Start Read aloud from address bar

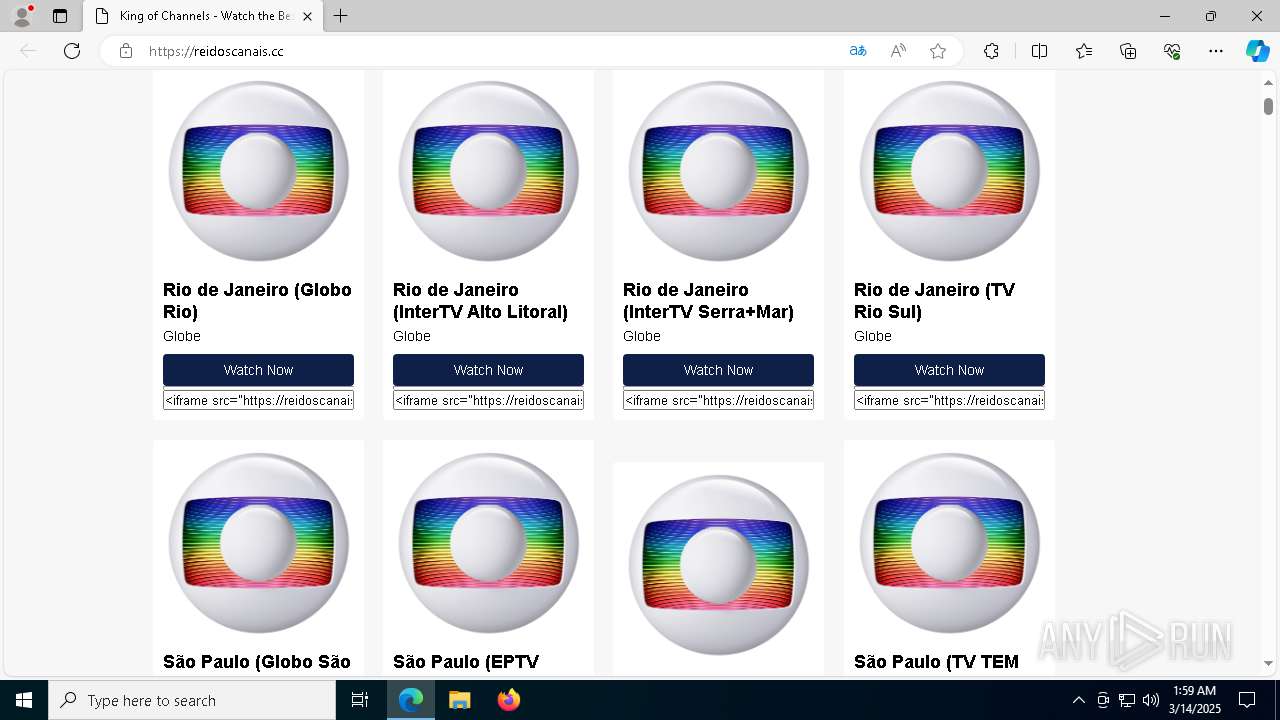point(898,51)
